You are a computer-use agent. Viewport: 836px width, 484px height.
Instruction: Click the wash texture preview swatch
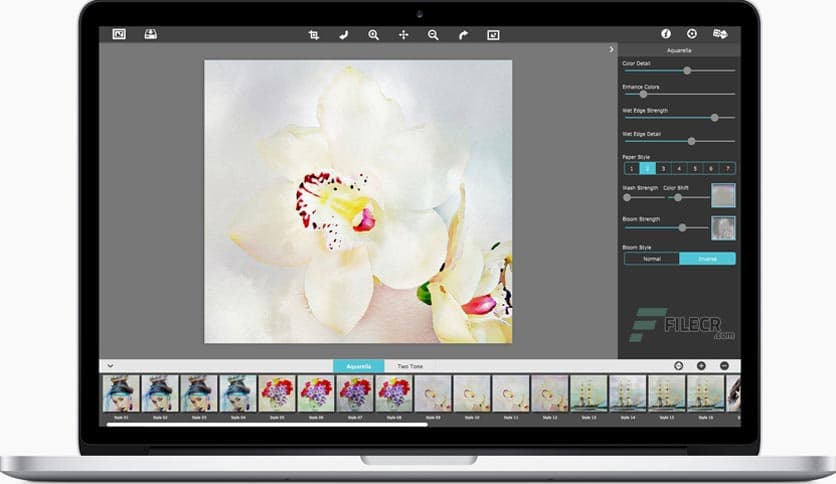pos(724,195)
